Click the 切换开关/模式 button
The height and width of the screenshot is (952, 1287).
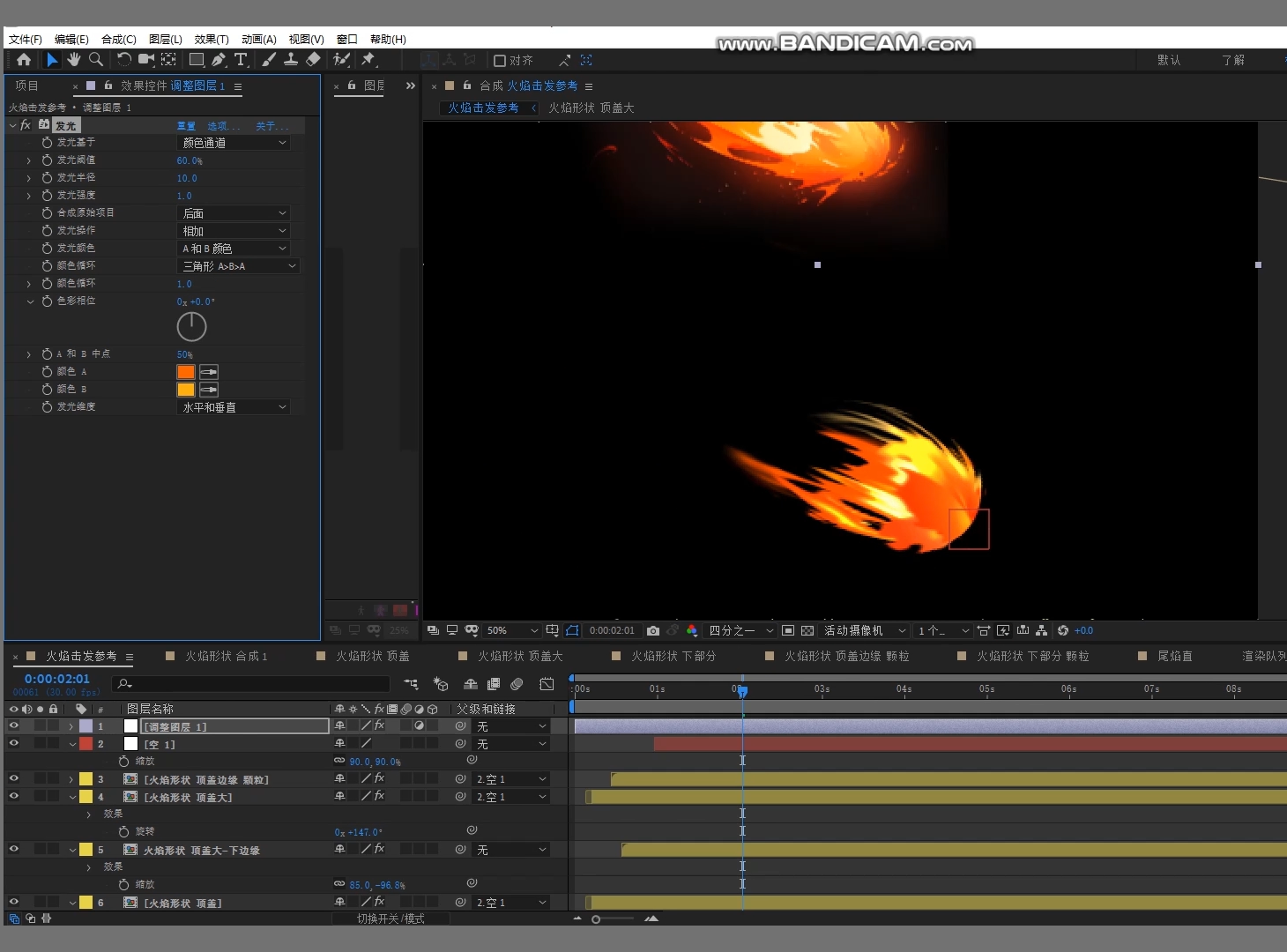[391, 919]
